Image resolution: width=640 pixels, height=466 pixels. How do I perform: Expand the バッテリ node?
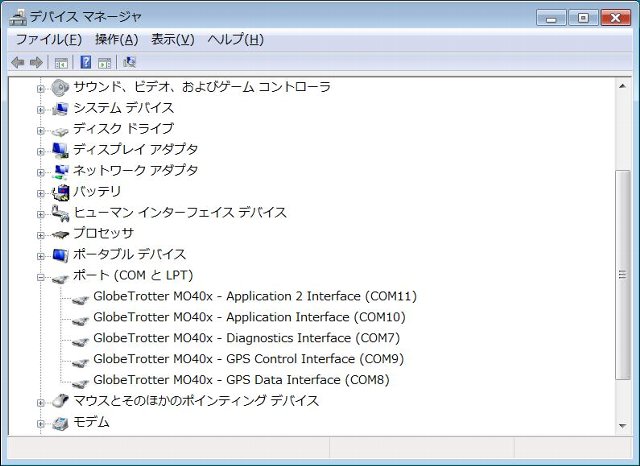coord(40,193)
